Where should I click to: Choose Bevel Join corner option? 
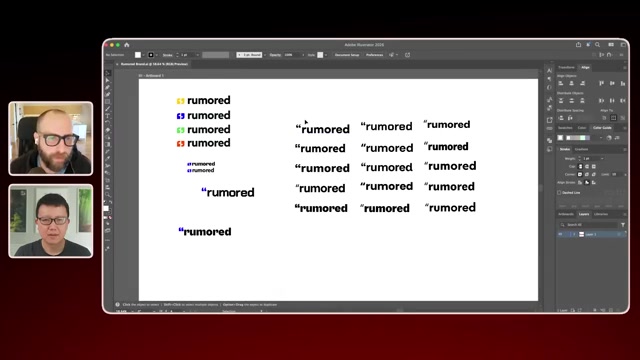tap(594, 174)
